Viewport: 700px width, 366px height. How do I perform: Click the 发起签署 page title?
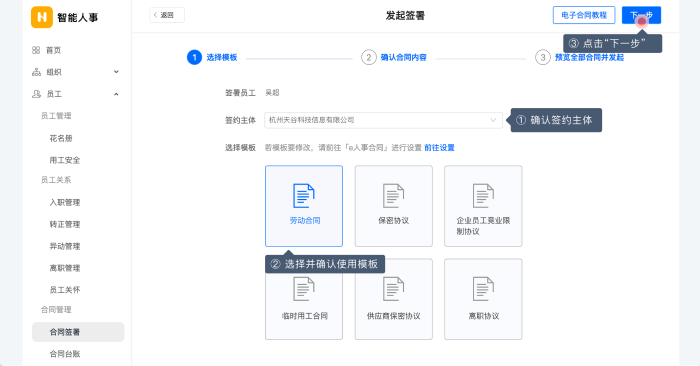[405, 16]
